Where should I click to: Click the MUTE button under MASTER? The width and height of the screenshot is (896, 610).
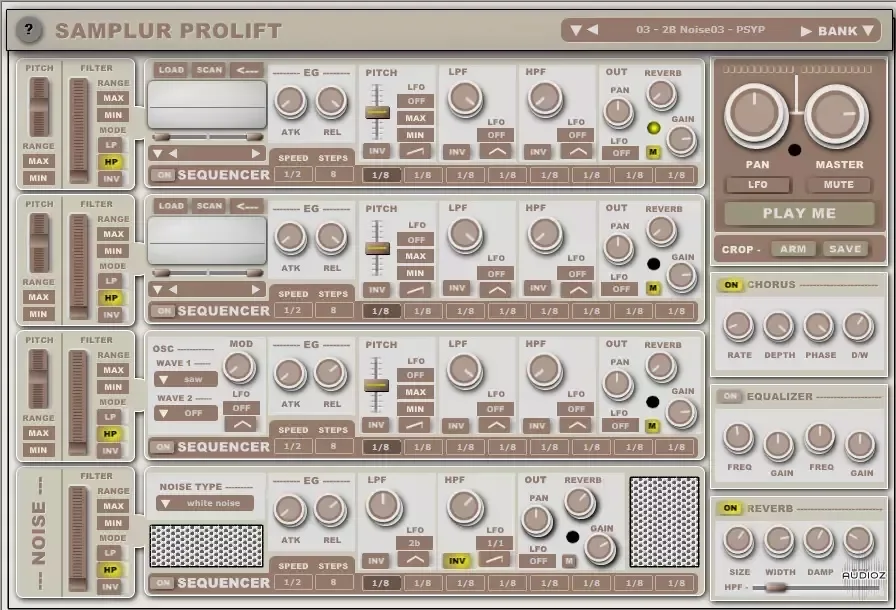tap(839, 185)
